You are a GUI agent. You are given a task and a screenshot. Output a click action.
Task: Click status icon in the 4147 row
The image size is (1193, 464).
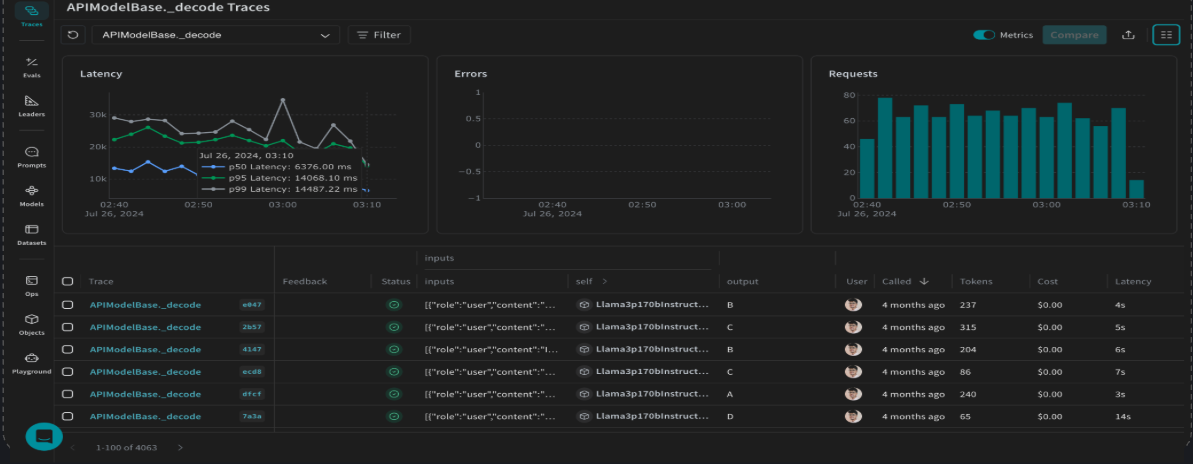click(394, 350)
